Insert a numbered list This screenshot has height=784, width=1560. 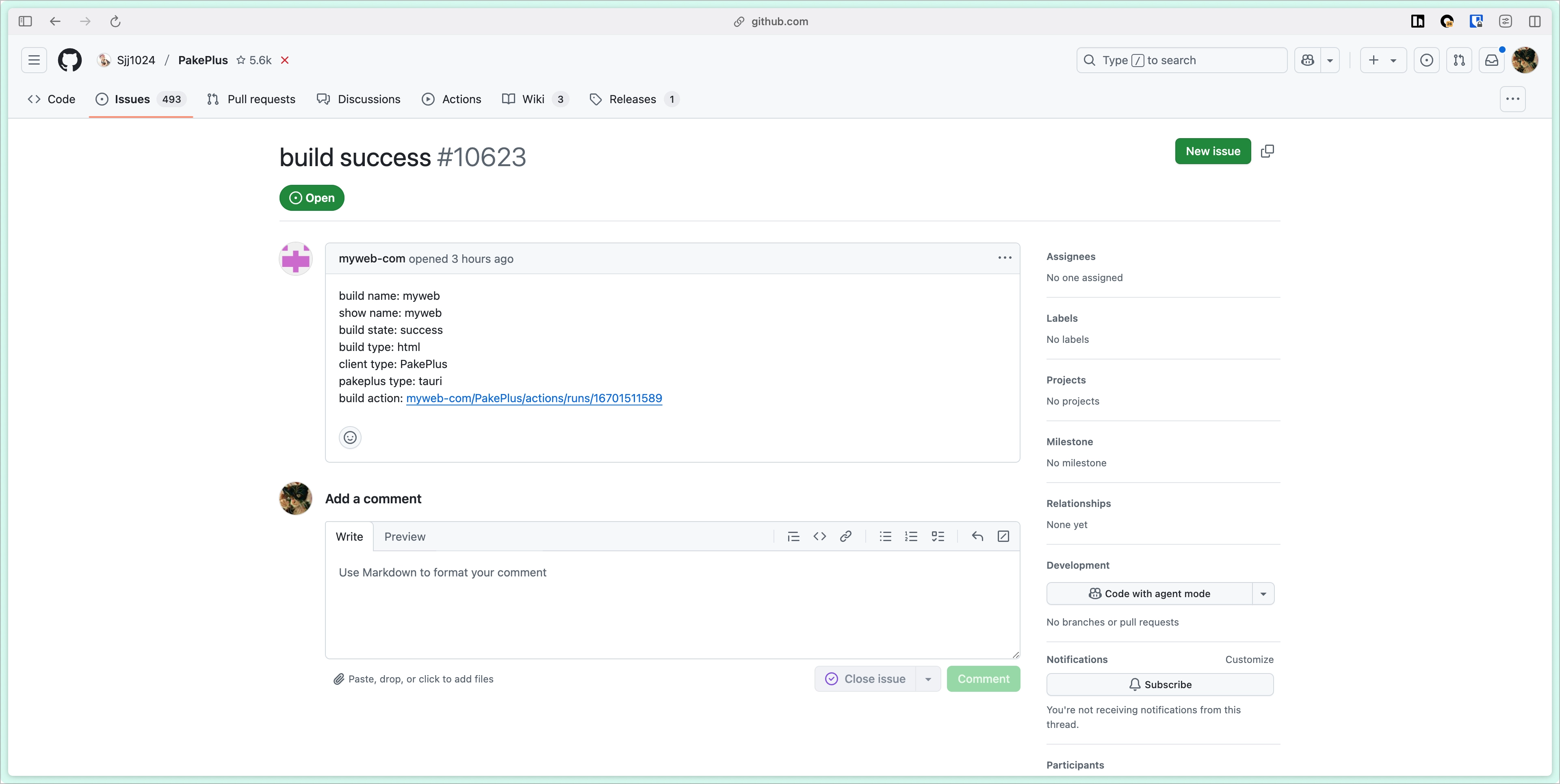[911, 536]
